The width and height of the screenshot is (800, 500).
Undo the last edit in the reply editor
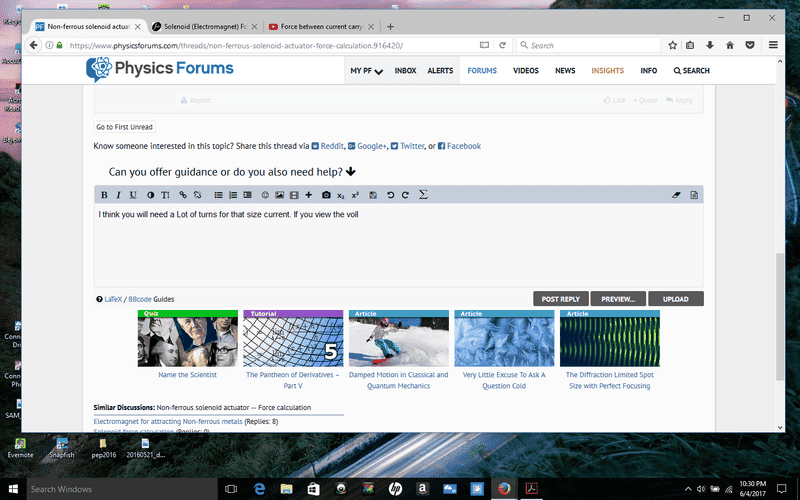point(390,194)
